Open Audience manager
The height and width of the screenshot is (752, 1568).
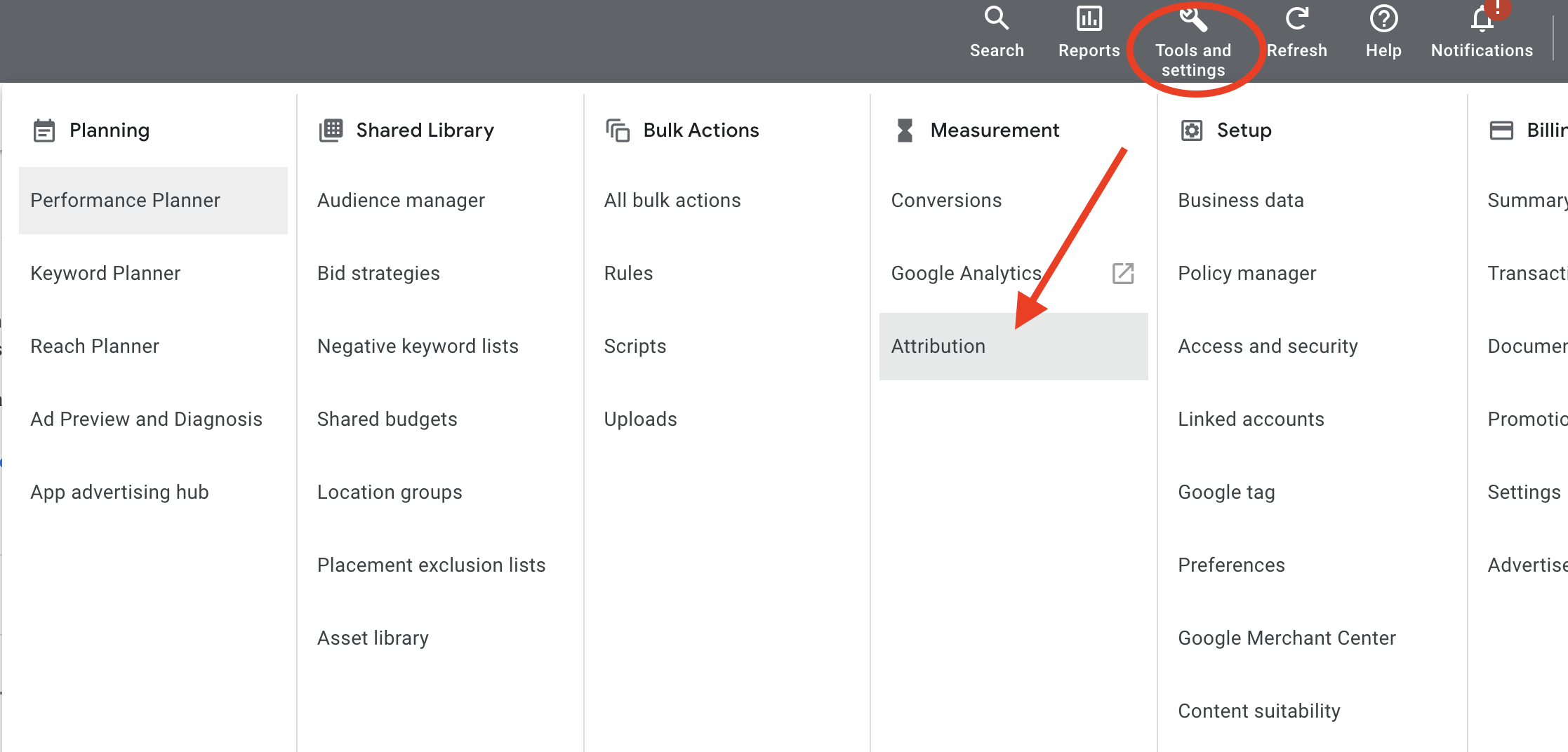point(401,201)
